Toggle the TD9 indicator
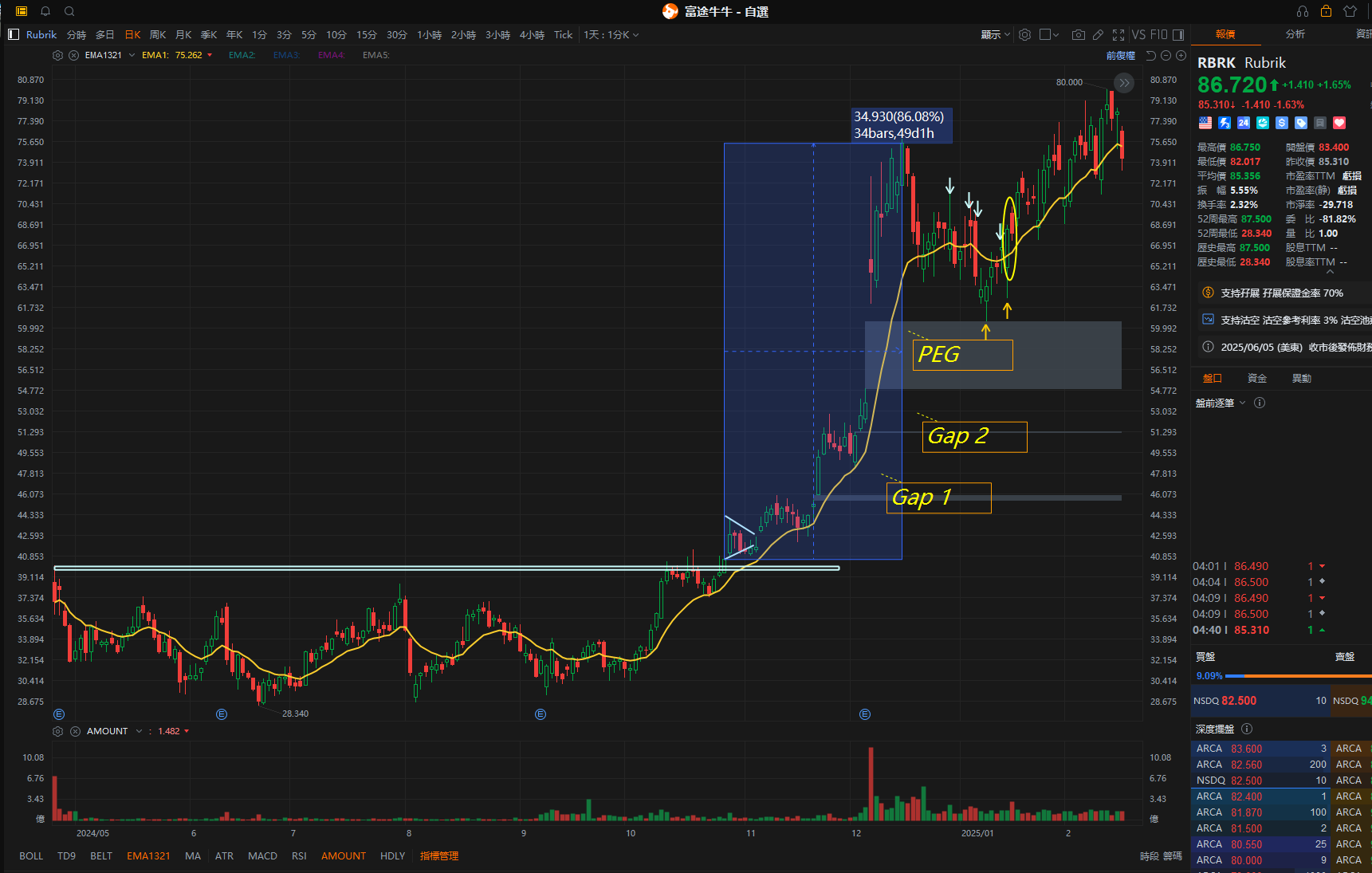Image resolution: width=1372 pixels, height=873 pixels. [67, 855]
